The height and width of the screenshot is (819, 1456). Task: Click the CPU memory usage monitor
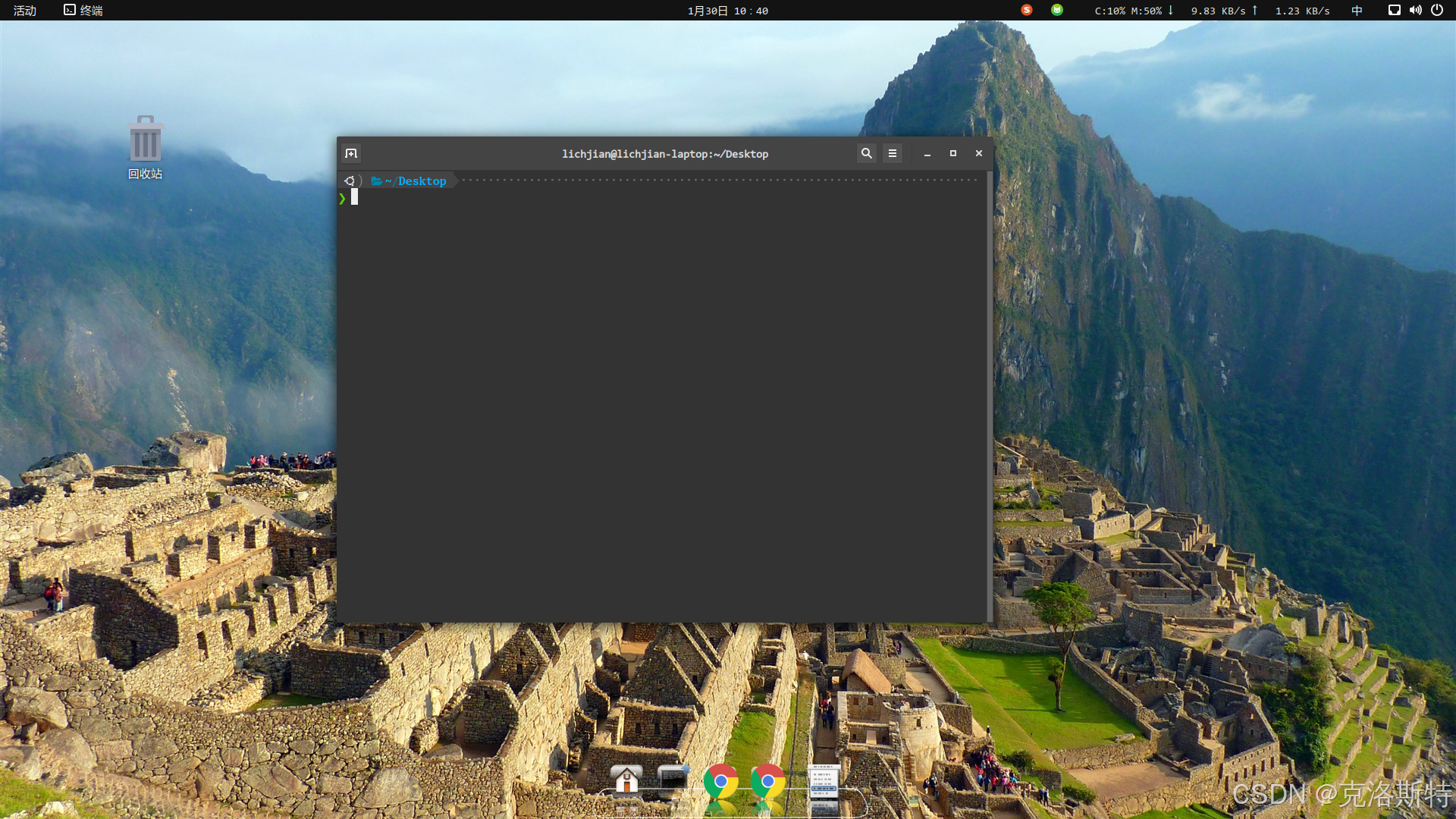(1128, 11)
